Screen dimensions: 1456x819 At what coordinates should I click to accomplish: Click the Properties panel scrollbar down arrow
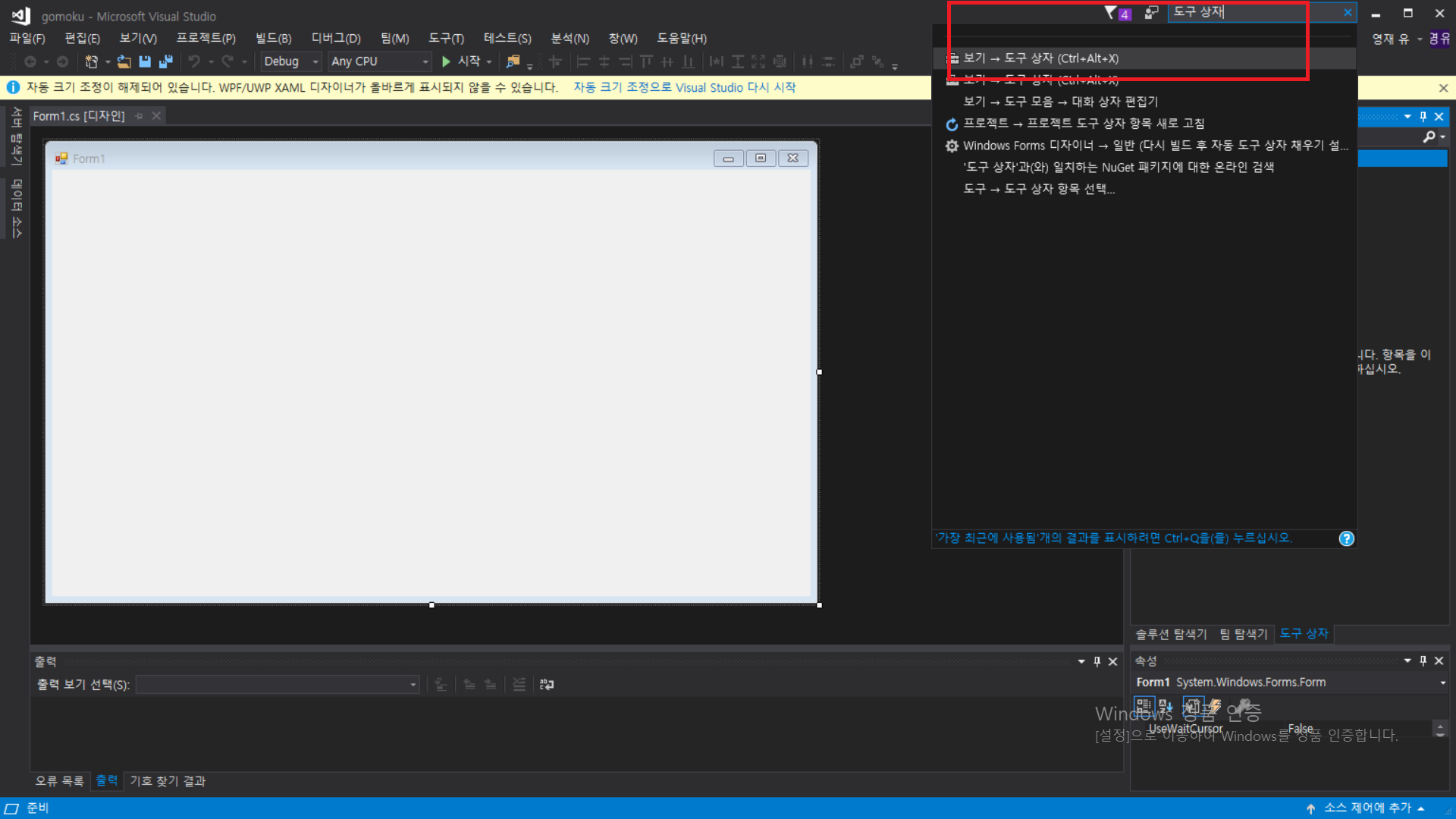coord(1439,734)
